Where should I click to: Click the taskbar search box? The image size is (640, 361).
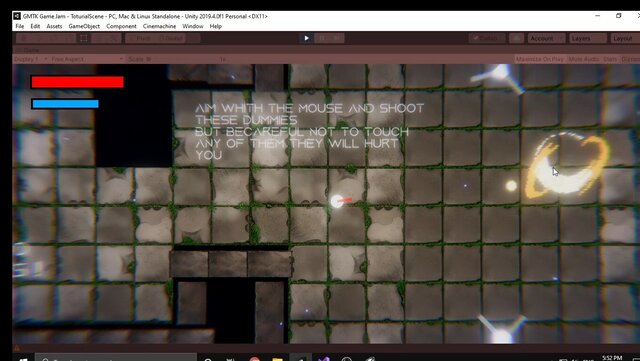pos(116,358)
